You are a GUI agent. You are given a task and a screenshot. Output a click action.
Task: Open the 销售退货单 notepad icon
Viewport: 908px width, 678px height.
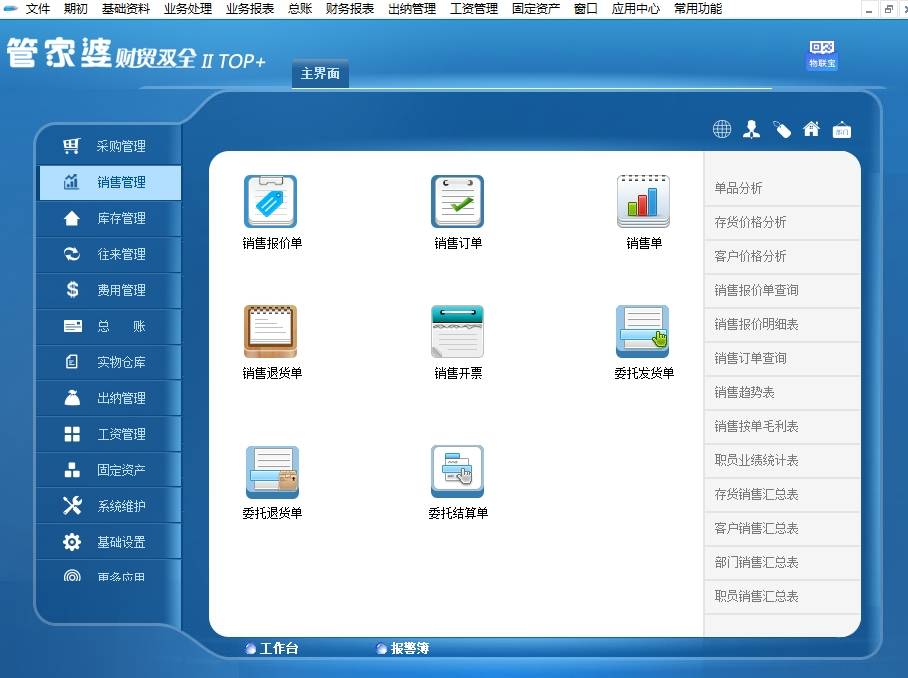(x=270, y=331)
